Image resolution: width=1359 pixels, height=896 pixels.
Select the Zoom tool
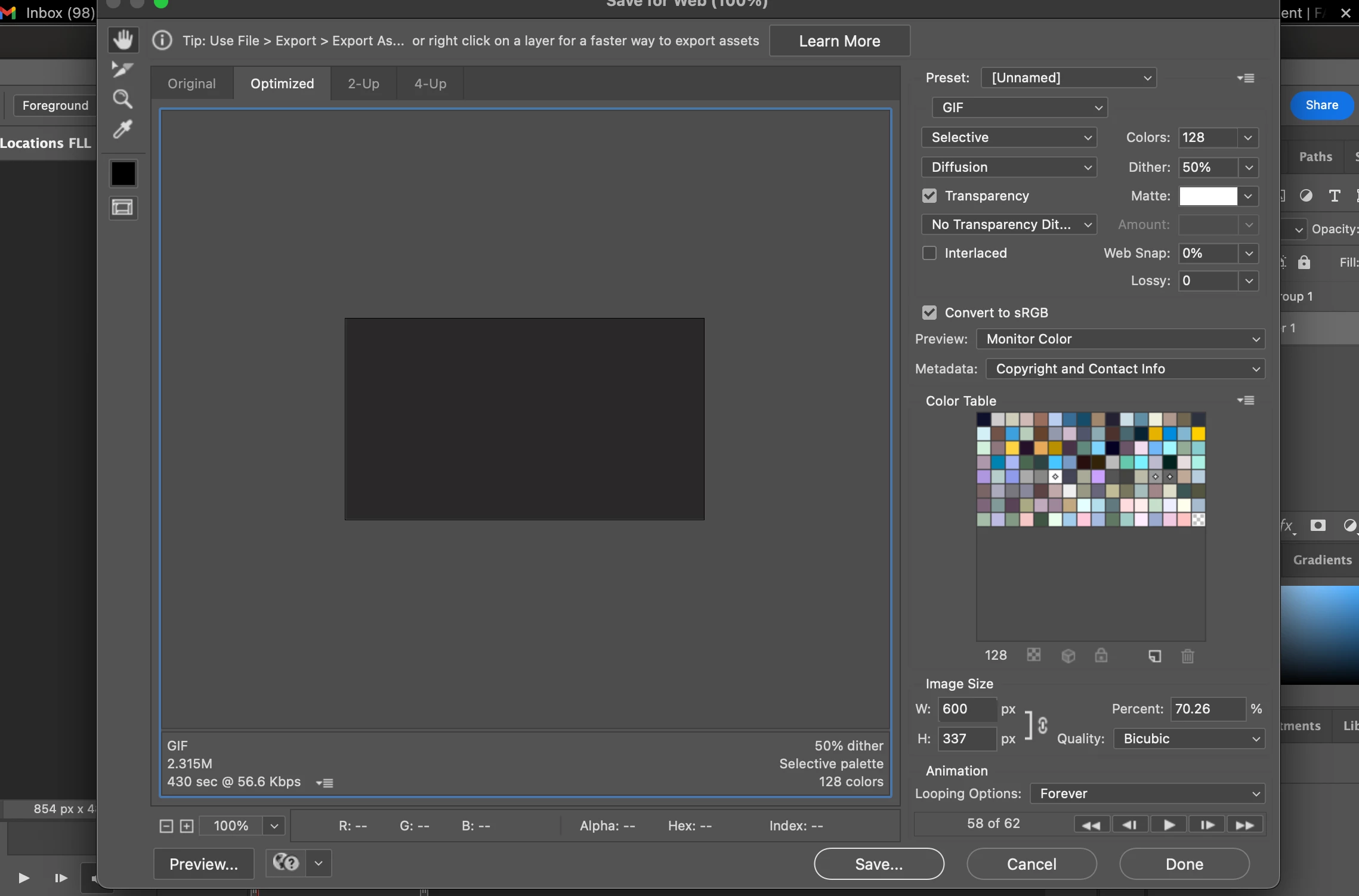pyautogui.click(x=123, y=99)
